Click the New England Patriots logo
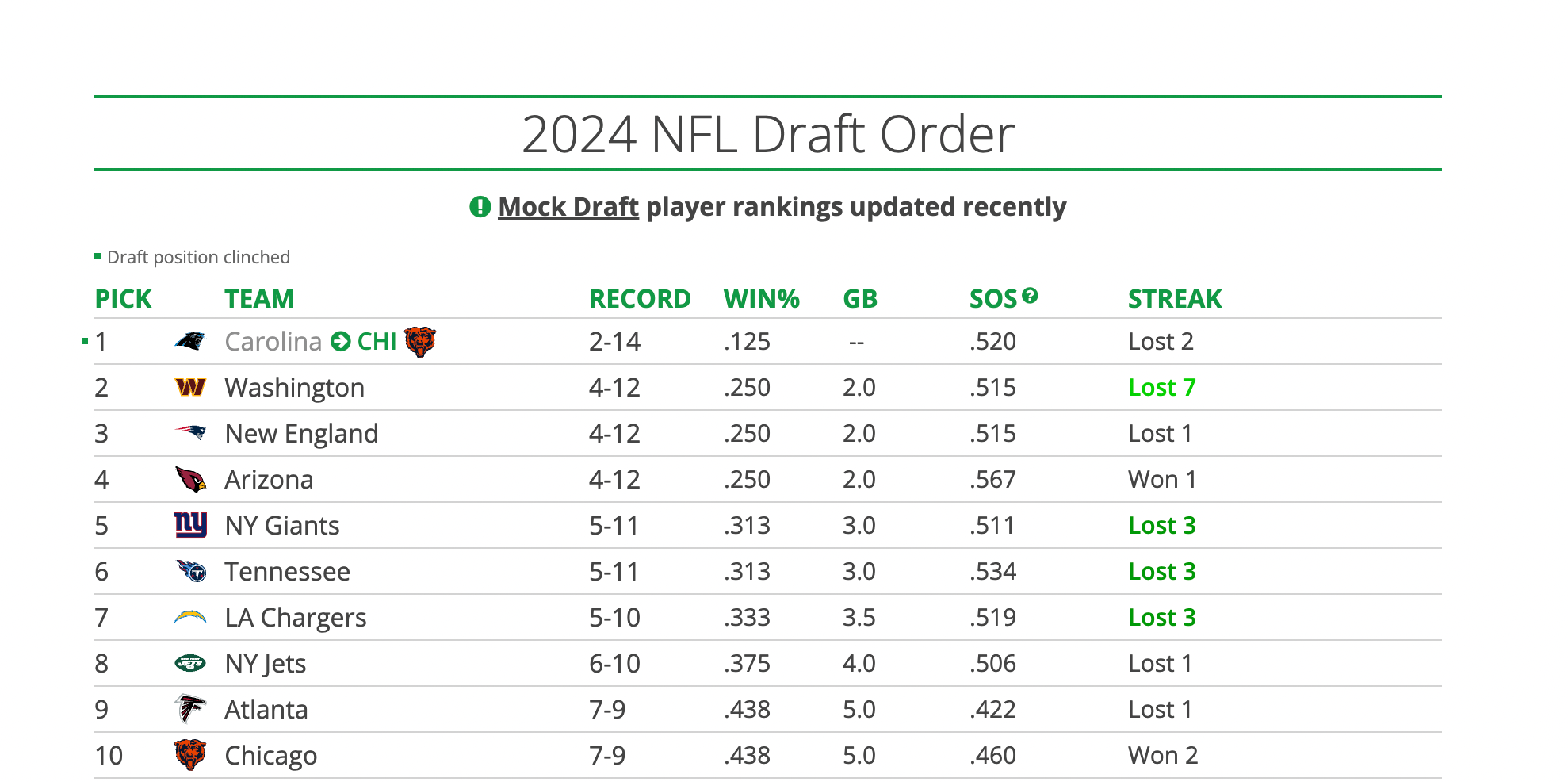This screenshot has height=782, width=1568. pyautogui.click(x=189, y=433)
